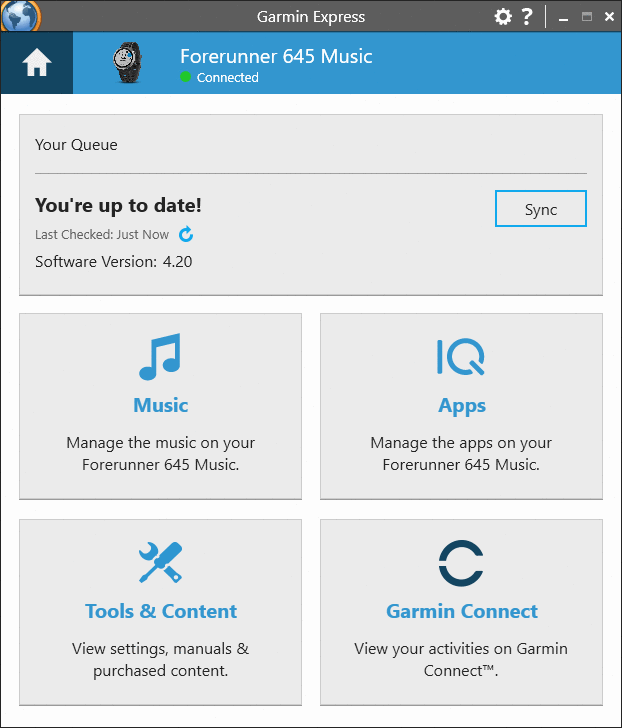Go to the Home screen icon
Image resolution: width=622 pixels, height=728 pixels.
point(36,63)
